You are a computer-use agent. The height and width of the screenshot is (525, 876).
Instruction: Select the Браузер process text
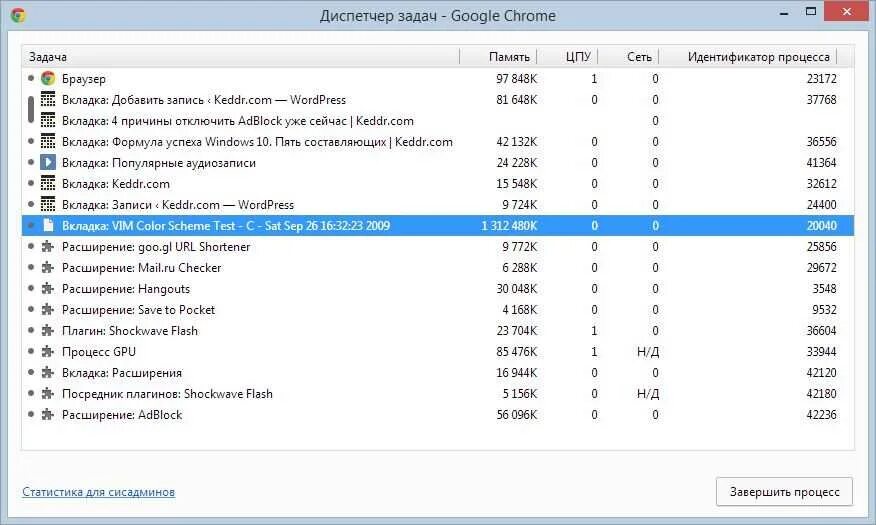pos(84,79)
